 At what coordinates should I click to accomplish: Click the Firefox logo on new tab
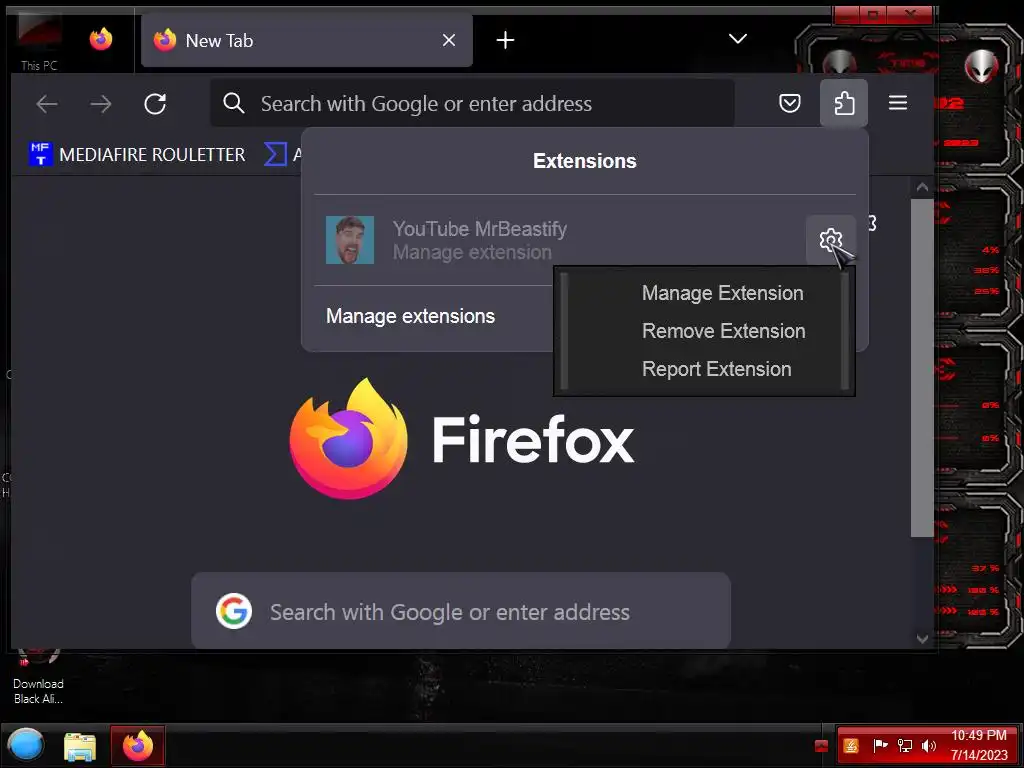pyautogui.click(x=349, y=439)
